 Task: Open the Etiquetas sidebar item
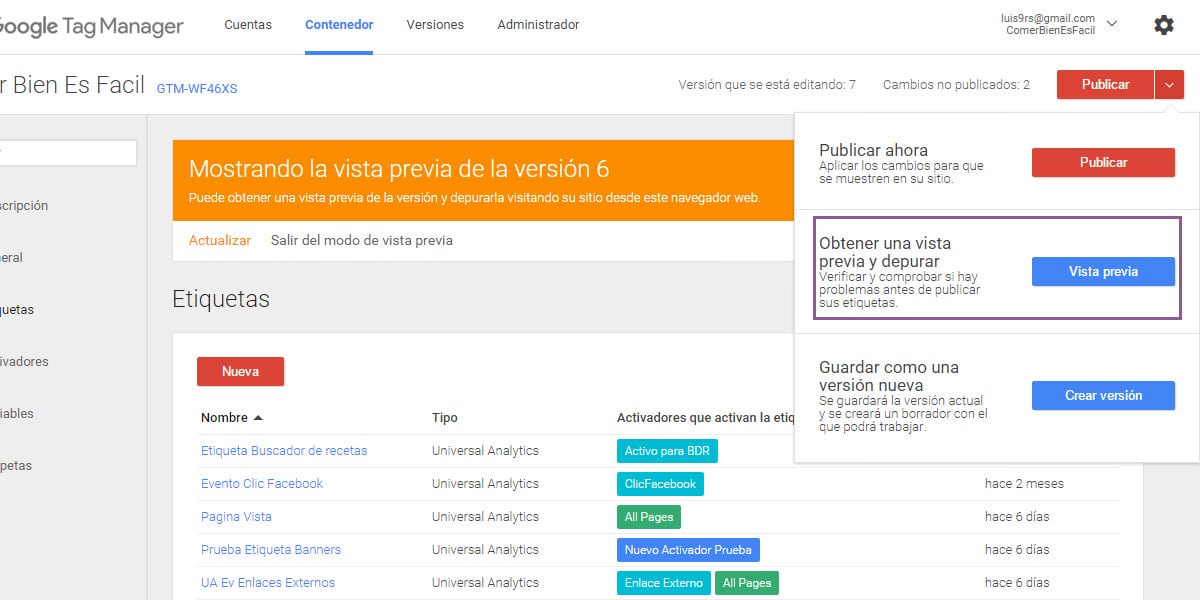[x=17, y=310]
